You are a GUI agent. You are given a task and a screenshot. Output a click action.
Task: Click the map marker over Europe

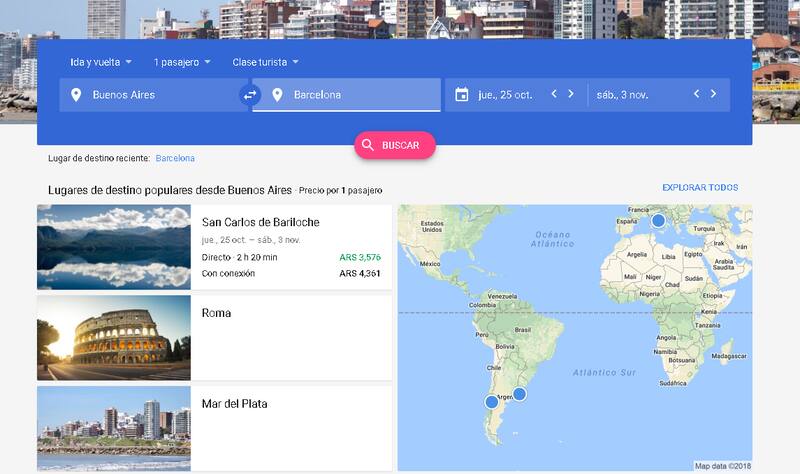pyautogui.click(x=658, y=220)
